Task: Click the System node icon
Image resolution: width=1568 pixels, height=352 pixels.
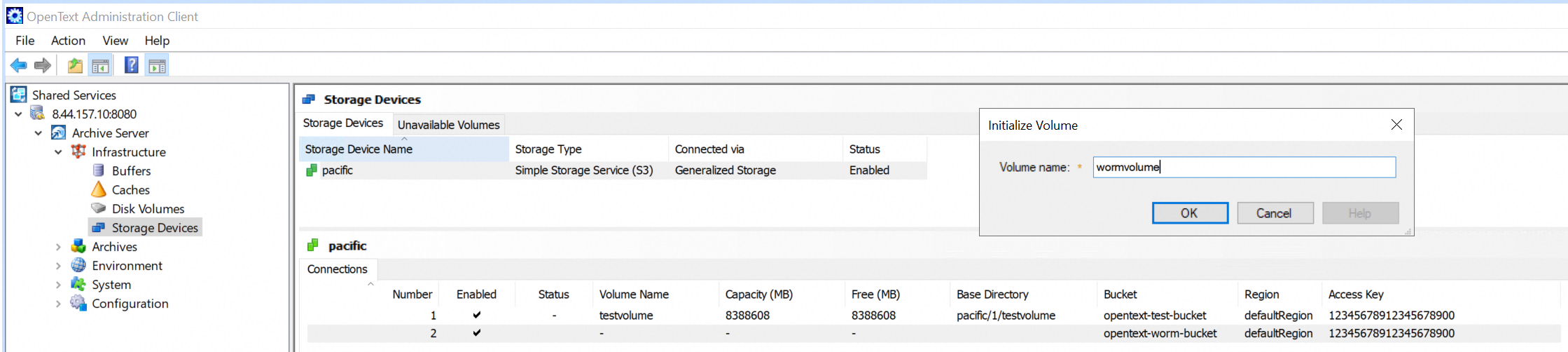Action: [78, 284]
